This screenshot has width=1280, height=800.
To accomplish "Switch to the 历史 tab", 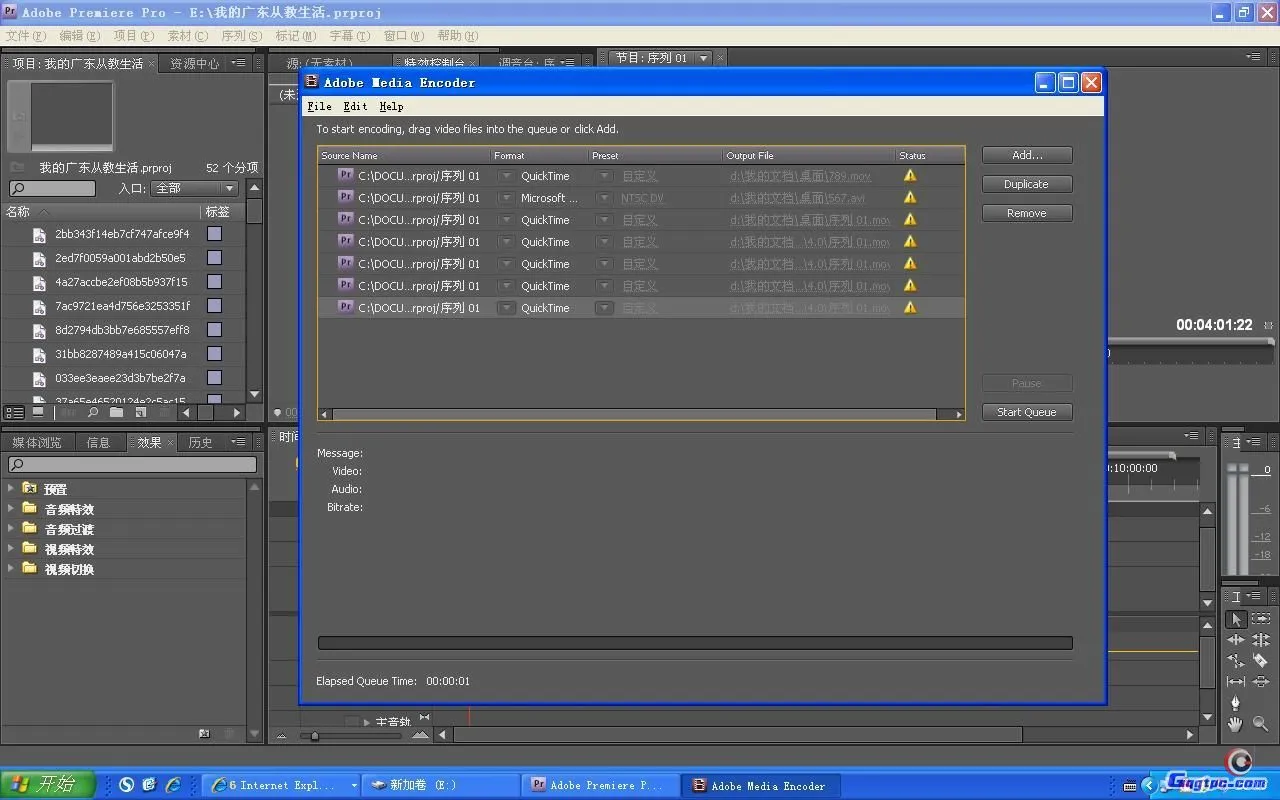I will (200, 442).
